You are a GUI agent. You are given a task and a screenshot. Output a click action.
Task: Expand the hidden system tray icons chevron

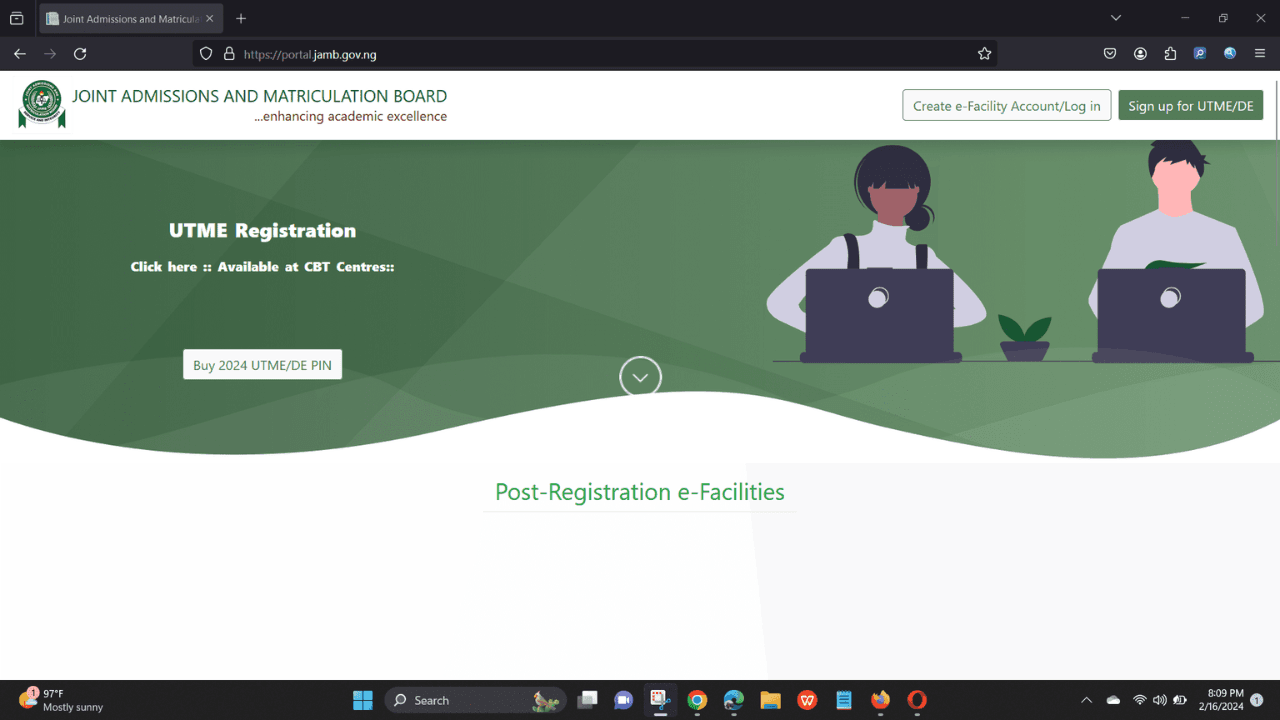tap(1087, 700)
